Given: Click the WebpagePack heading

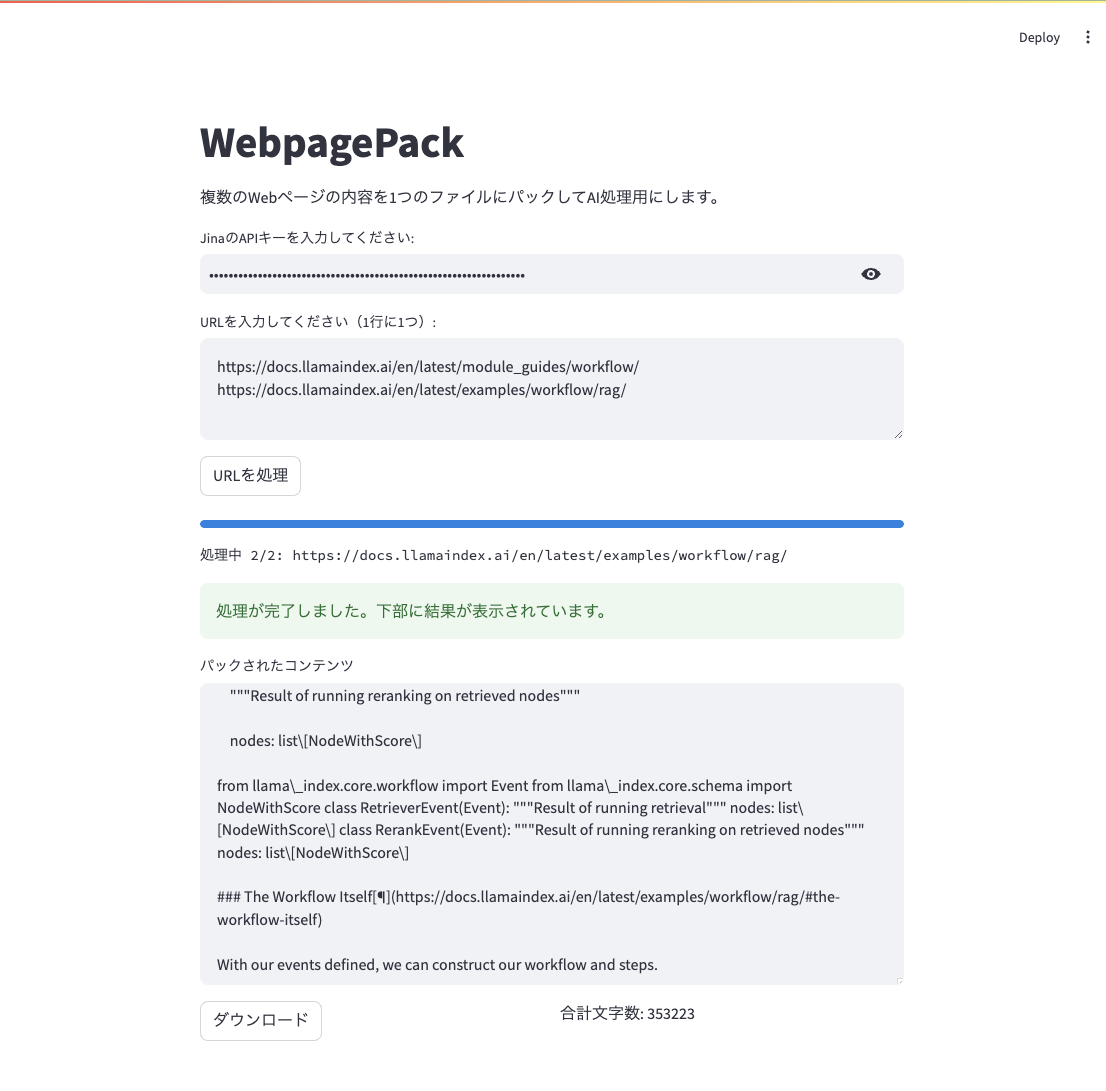Looking at the screenshot, I should click(x=332, y=143).
